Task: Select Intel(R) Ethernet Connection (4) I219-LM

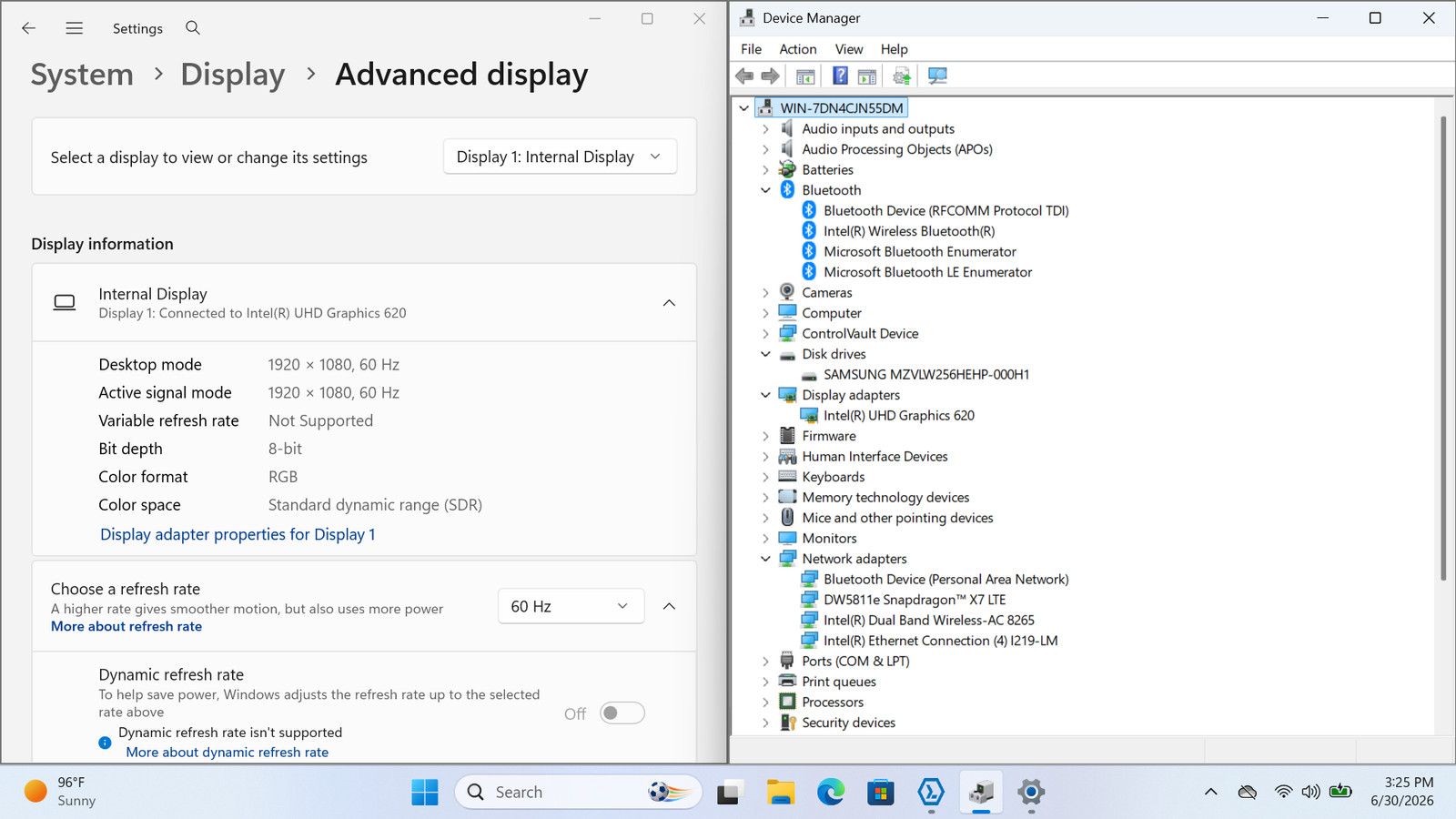Action: [x=940, y=641]
